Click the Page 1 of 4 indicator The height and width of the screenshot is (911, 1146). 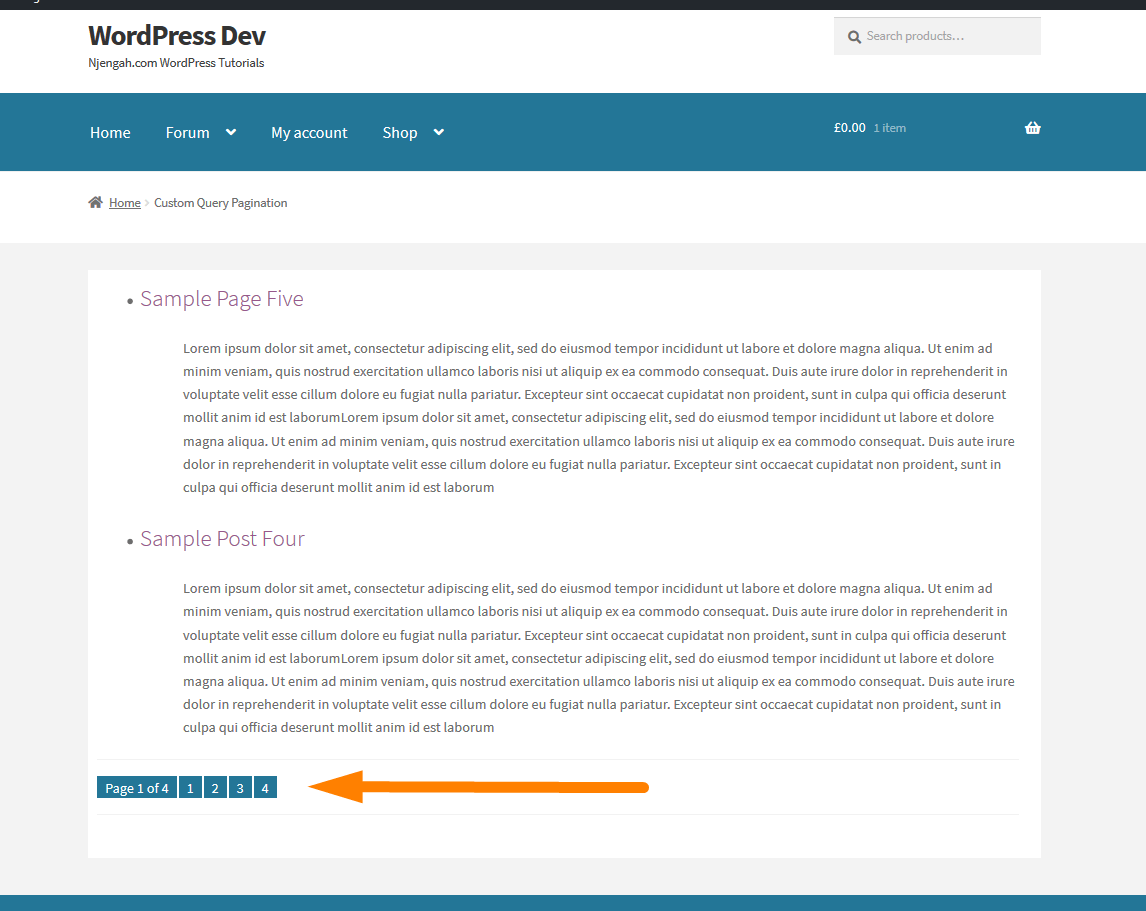(x=136, y=787)
